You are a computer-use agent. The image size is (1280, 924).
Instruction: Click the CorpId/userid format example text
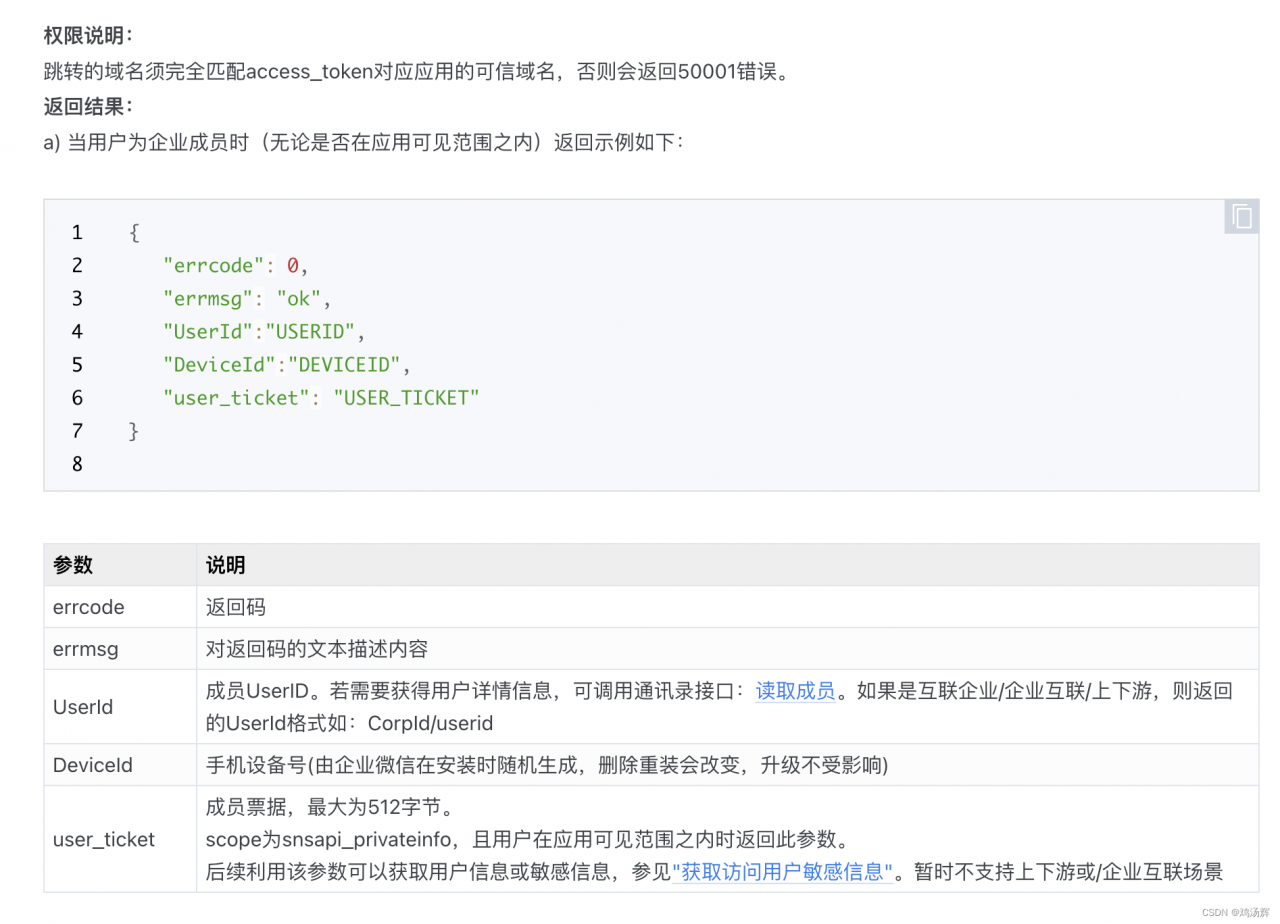click(430, 723)
